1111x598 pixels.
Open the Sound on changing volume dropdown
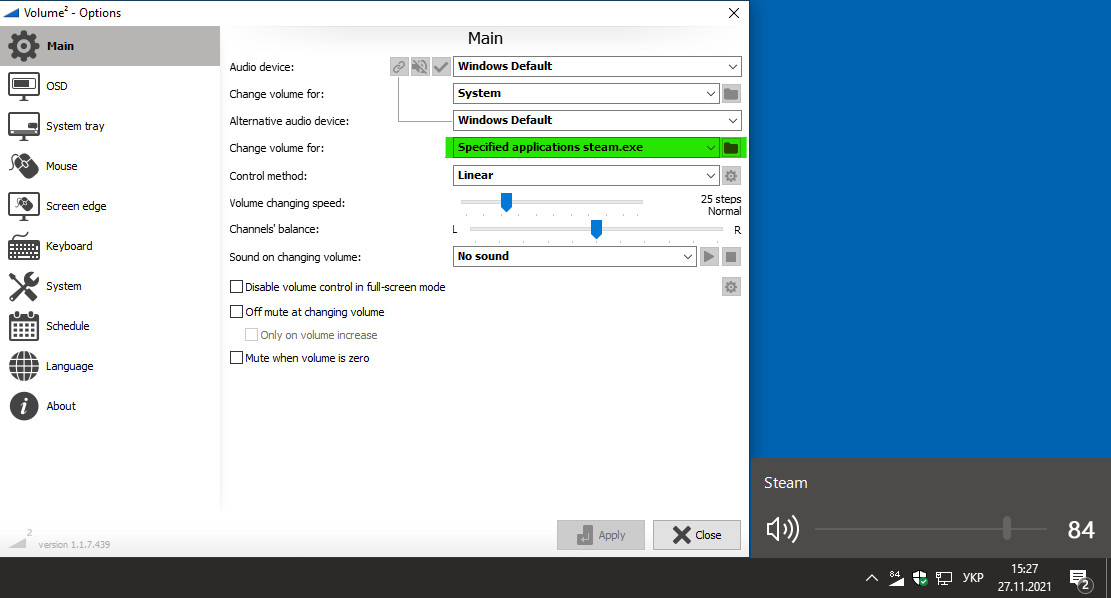pyautogui.click(x=575, y=256)
